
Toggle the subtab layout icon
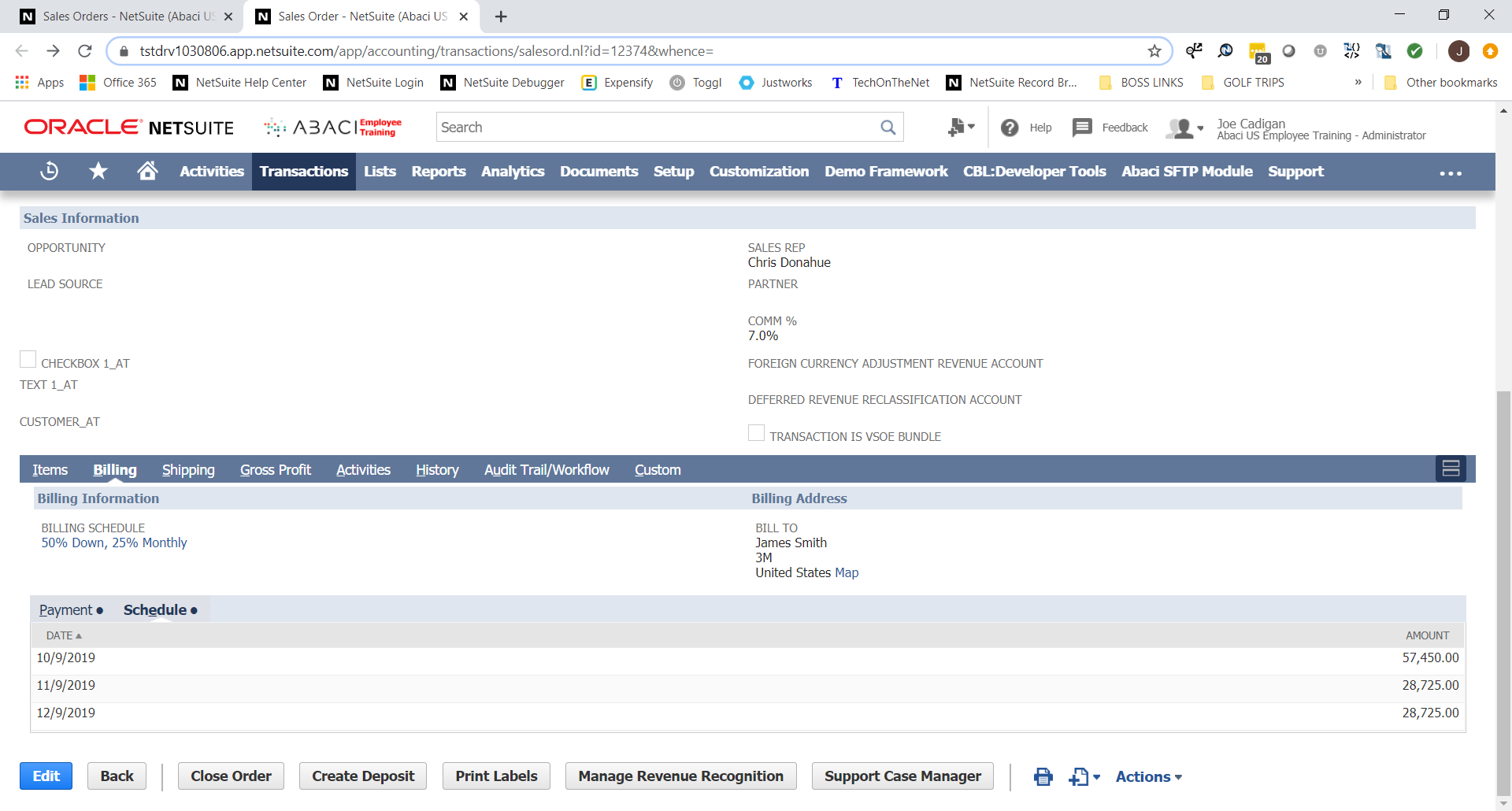coord(1451,468)
